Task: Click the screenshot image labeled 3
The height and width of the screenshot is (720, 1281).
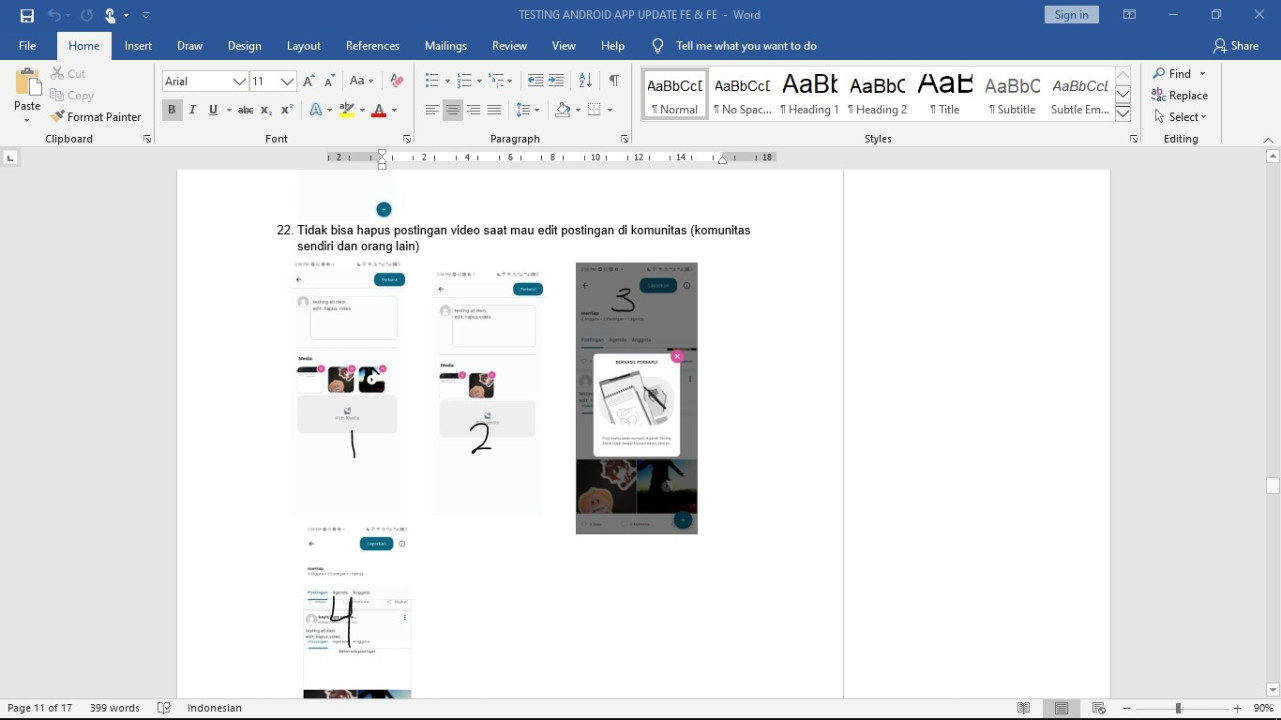Action: (636, 398)
